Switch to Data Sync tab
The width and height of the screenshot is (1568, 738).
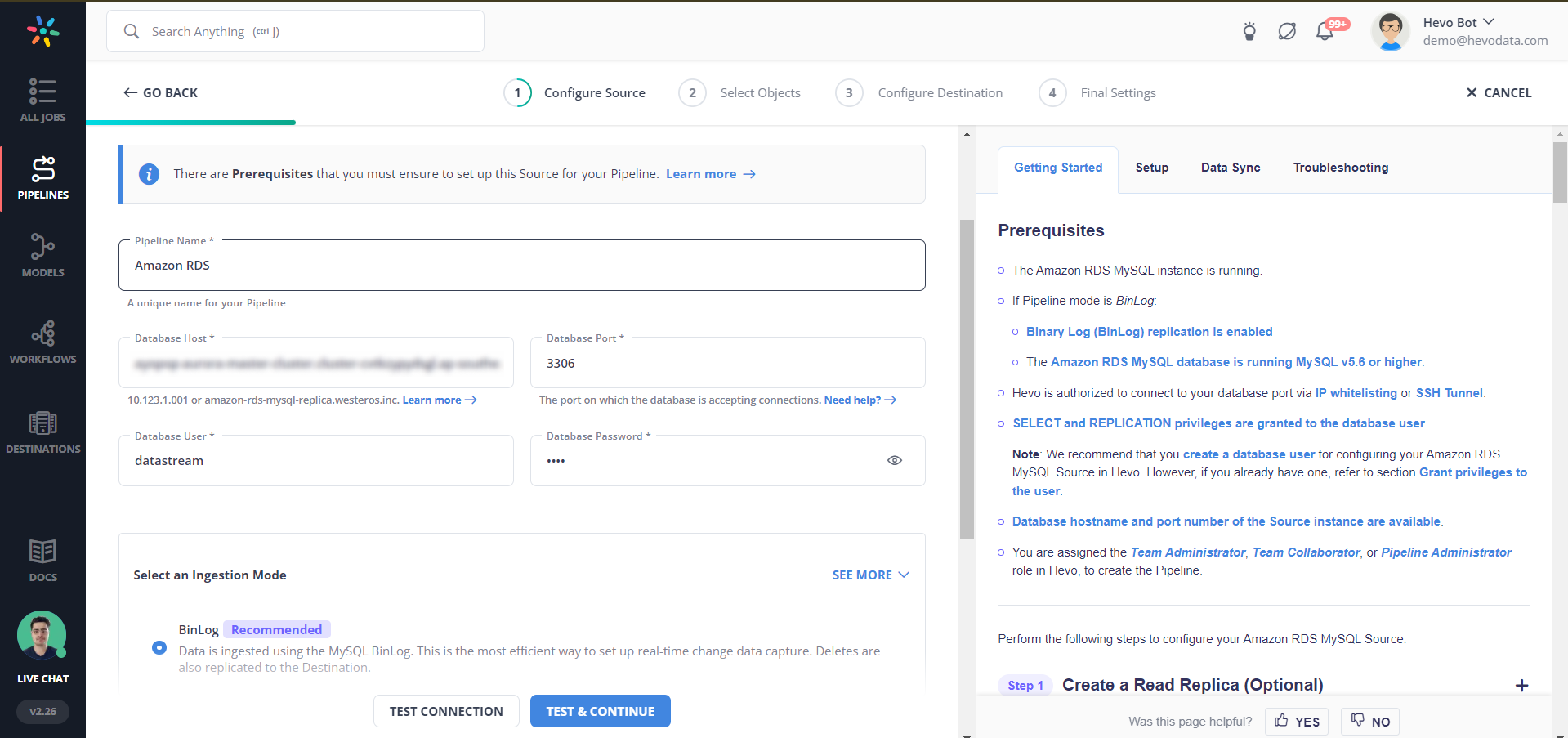(1231, 168)
